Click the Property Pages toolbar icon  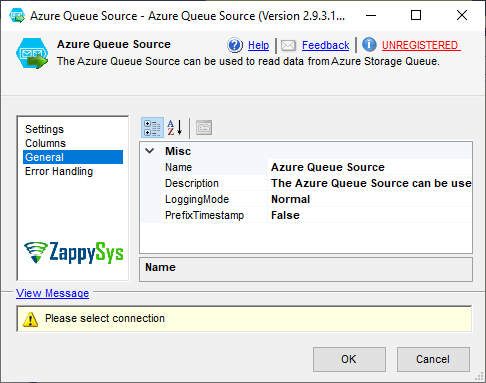click(204, 128)
